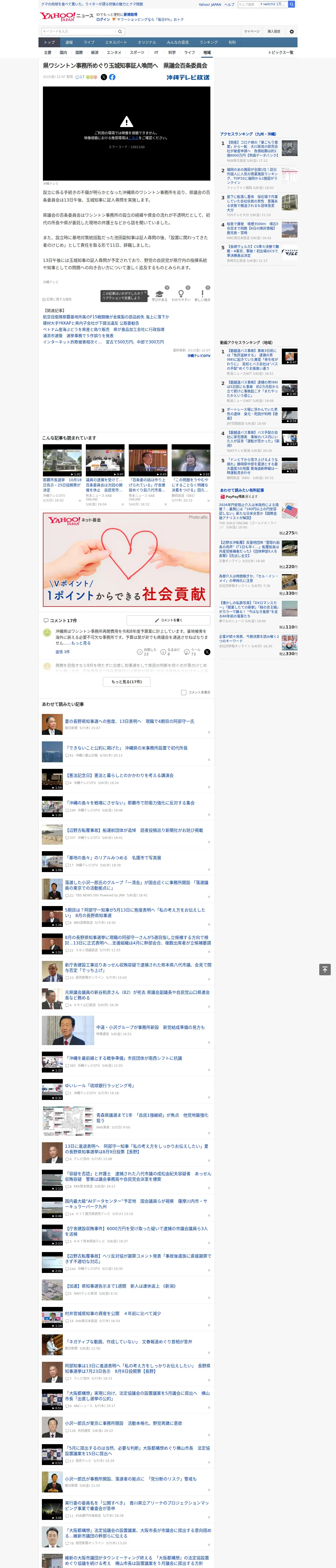The width and height of the screenshot is (336, 1568).
Task: Click the 沖縄テレビ放送 logo beside the headline
Action: [188, 77]
